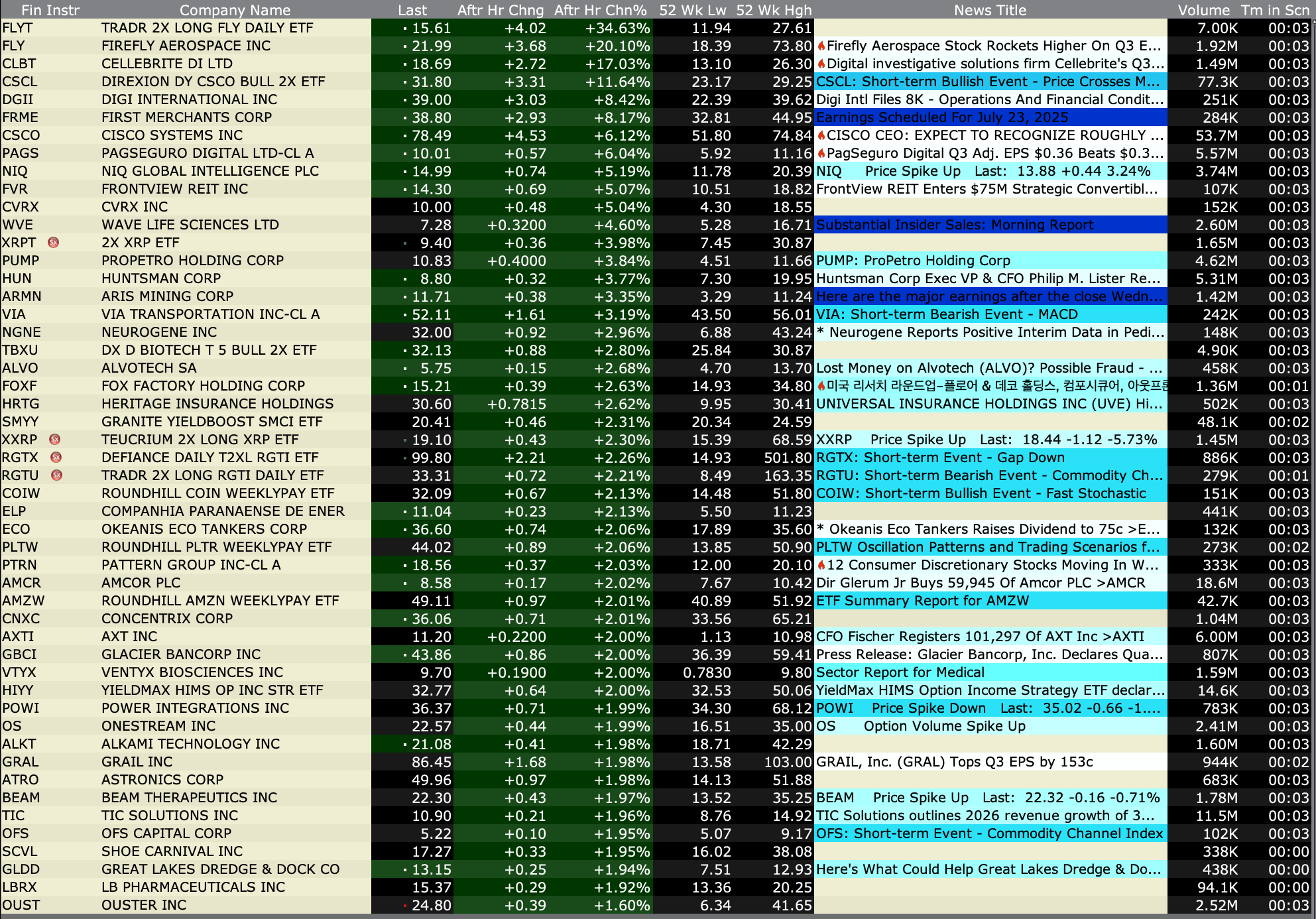Click the Fin Instr column header

(x=50, y=10)
